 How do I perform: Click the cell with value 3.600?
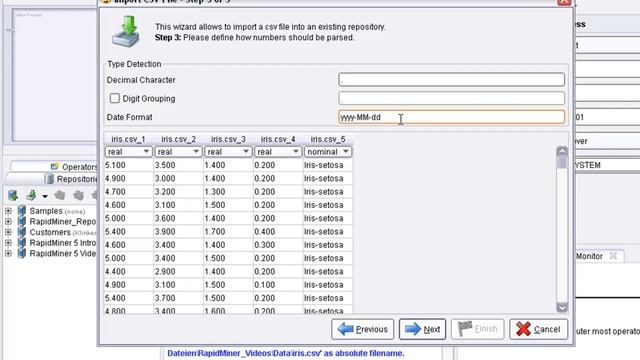pyautogui.click(x=178, y=218)
